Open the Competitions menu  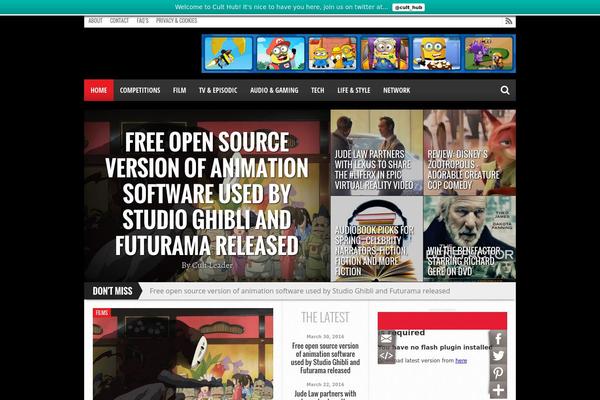[140, 90]
